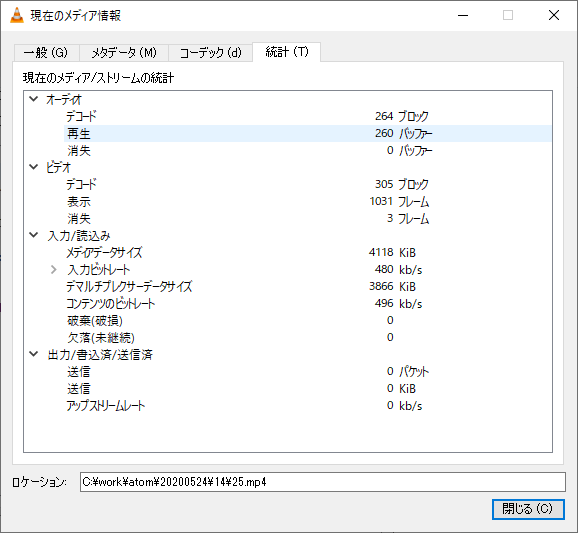Select the メディアデータサイズ row
Screen dimensions: 578x533
click(x=308, y=252)
